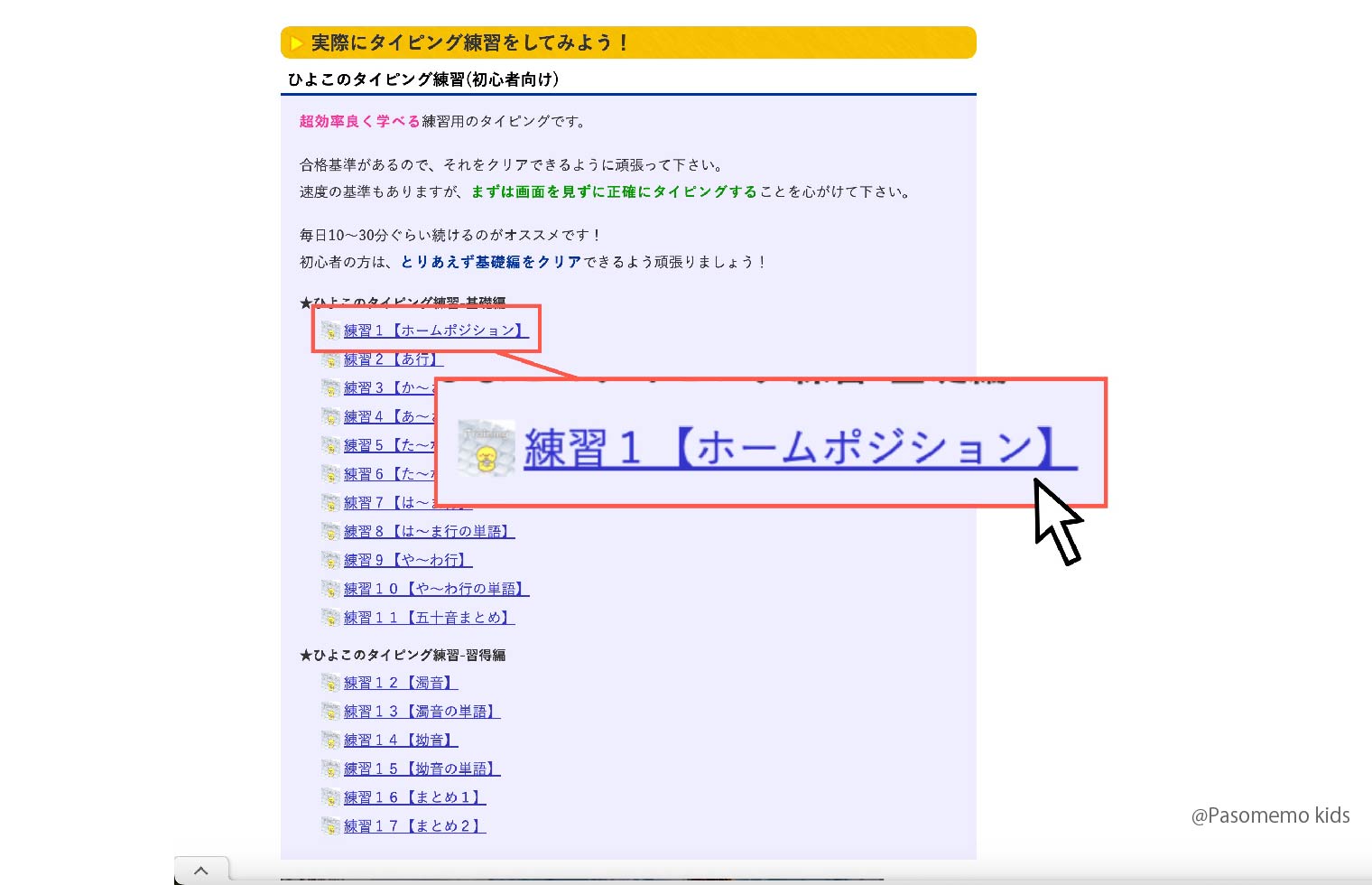This screenshot has height=885, width=1372.
Task: Click the chick icon beside 練習7
Action: click(x=331, y=503)
